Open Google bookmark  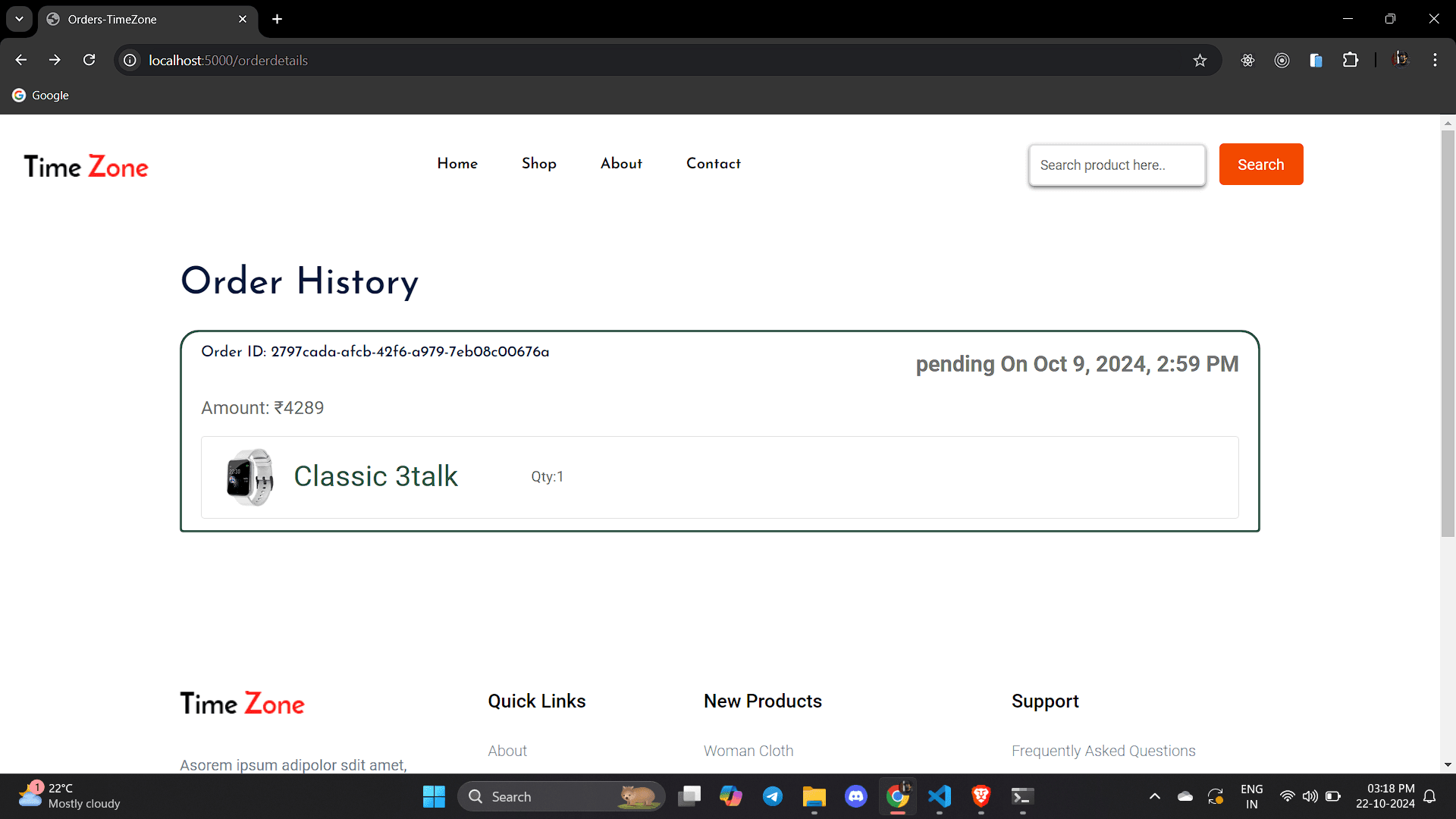tap(41, 95)
